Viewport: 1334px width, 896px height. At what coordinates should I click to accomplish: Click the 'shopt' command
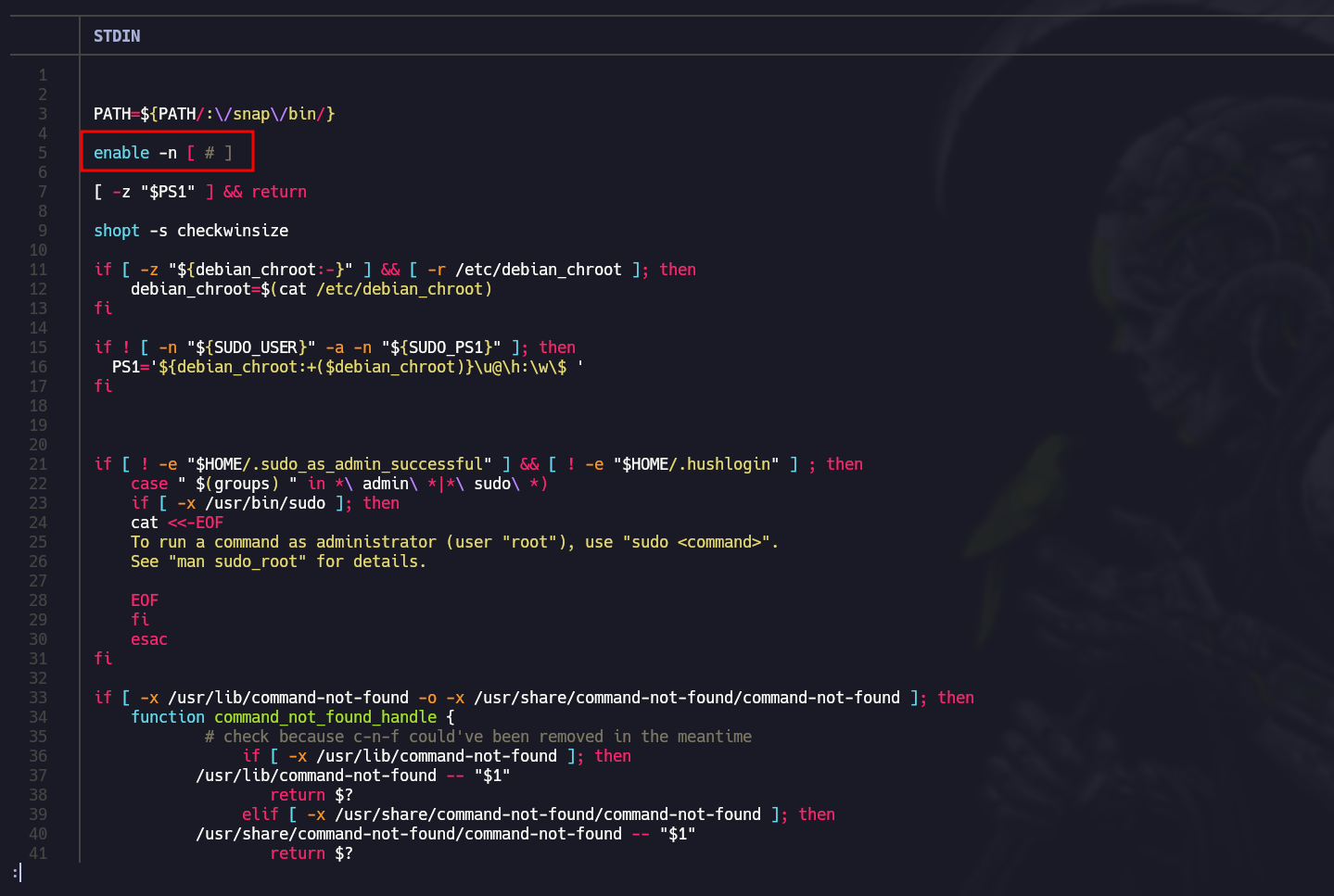116,231
